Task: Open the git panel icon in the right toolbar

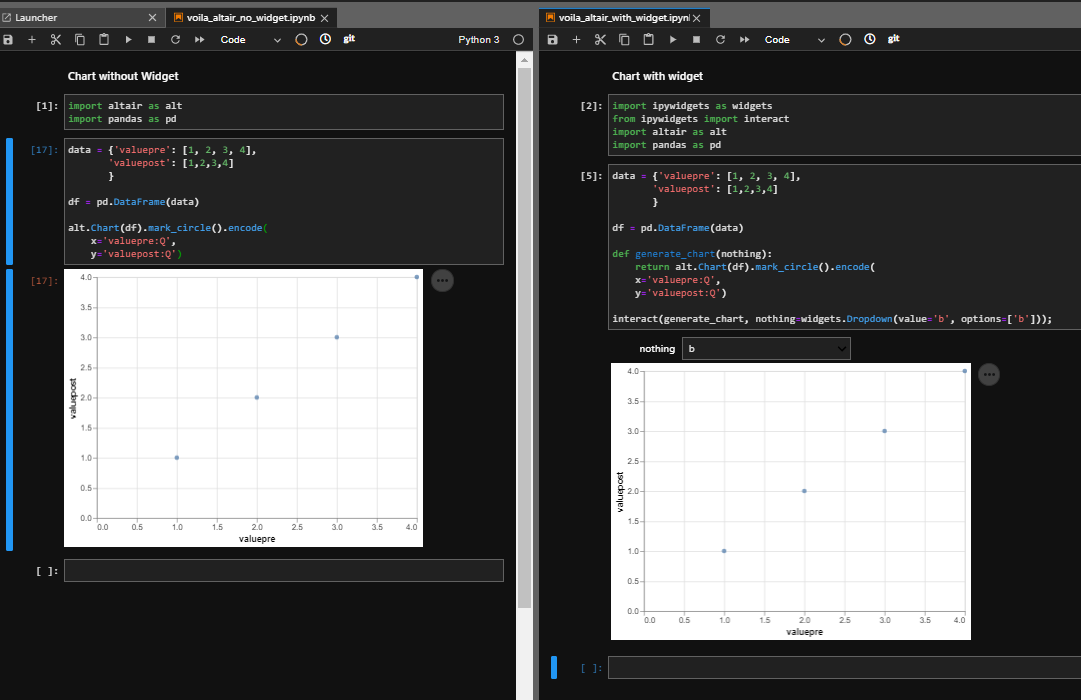Action: point(893,39)
